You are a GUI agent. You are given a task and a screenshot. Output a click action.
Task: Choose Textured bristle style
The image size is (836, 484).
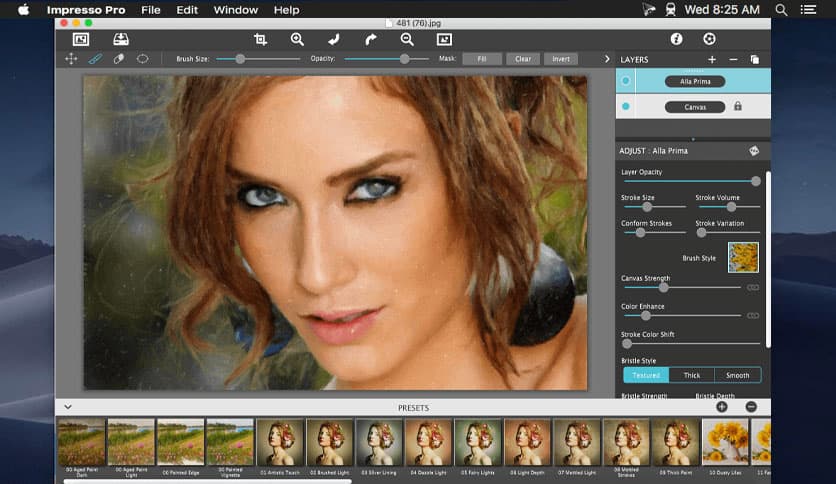(x=646, y=375)
